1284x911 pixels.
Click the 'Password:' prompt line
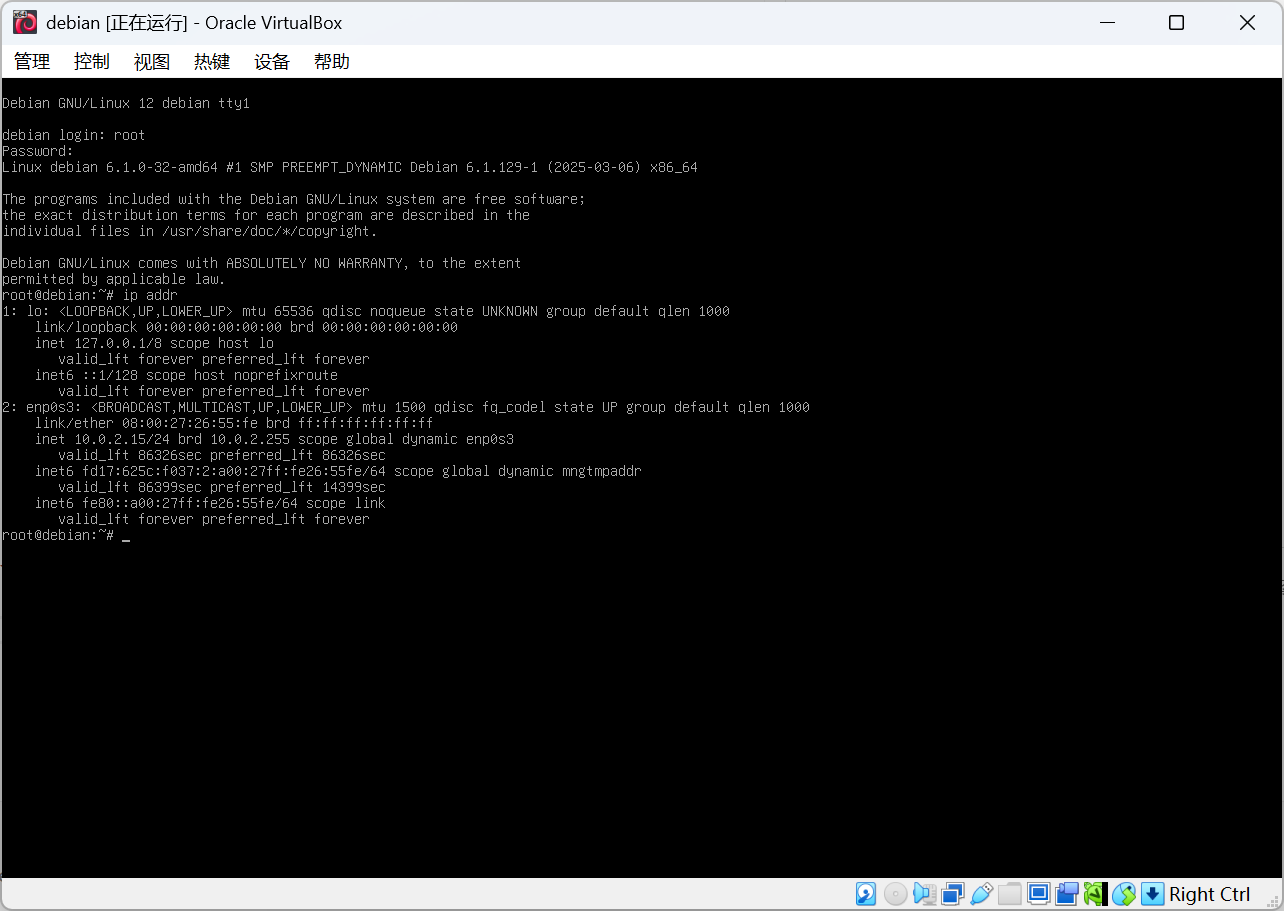[x=38, y=151]
